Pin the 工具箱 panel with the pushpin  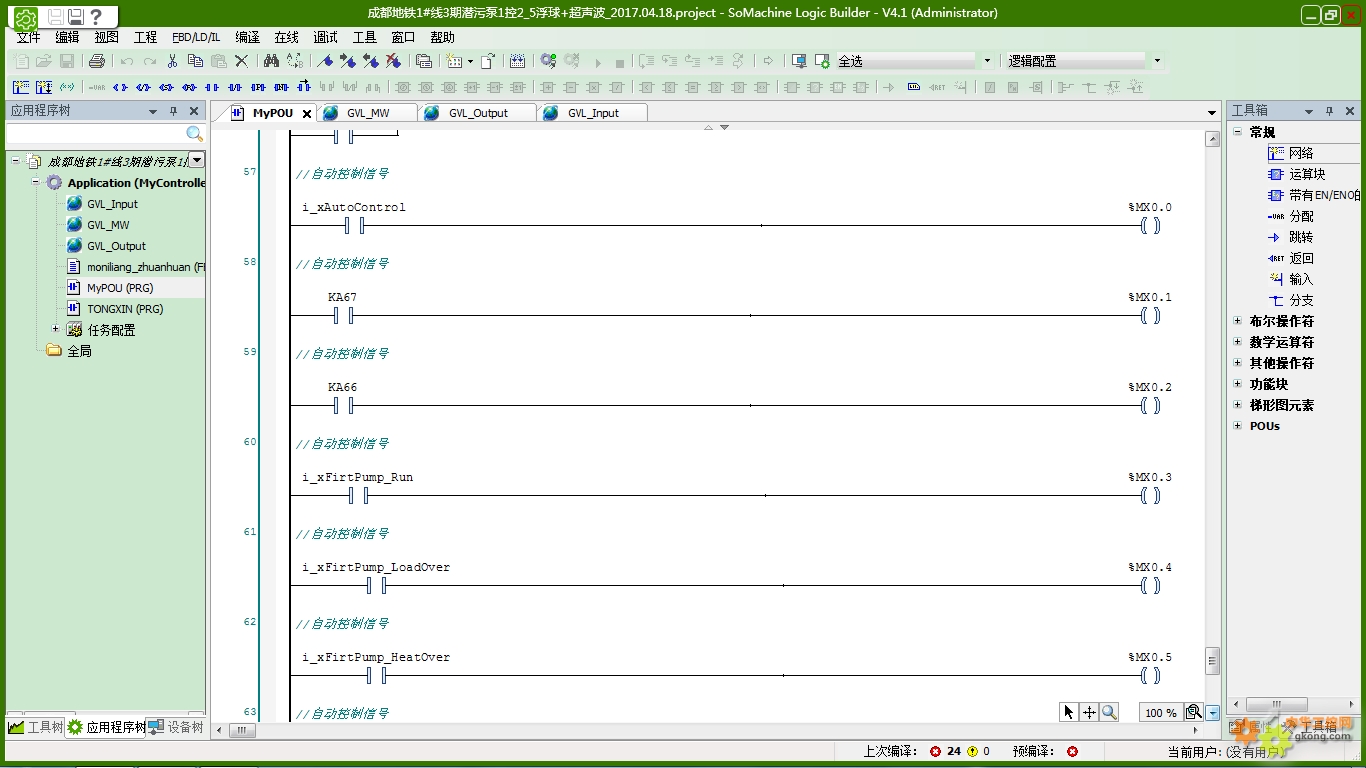[x=1329, y=111]
